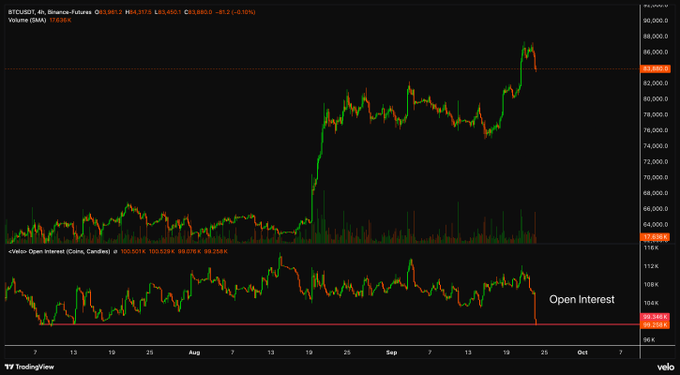Viewport: 680px width, 375px height.
Task: Click the 72,000.0 price axis label
Action: click(655, 162)
